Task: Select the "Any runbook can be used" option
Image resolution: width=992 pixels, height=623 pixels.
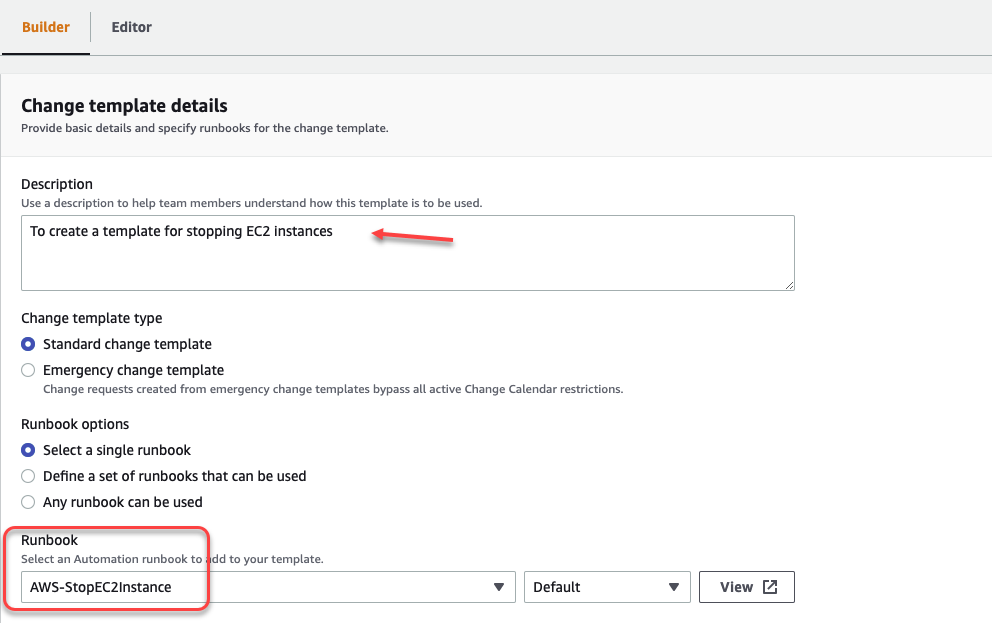Action: (x=28, y=502)
